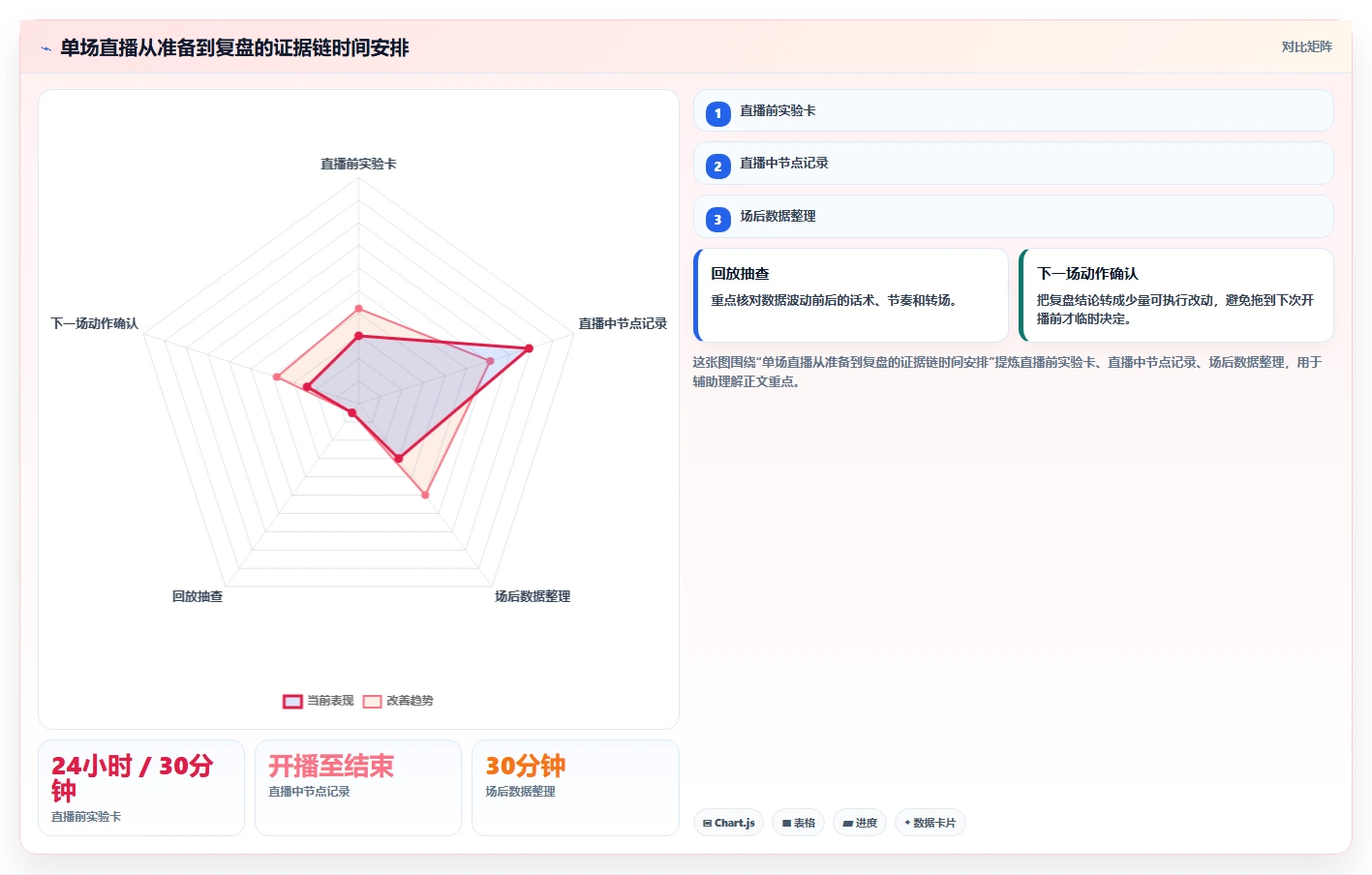Screen dimensions: 1372x875
Task: Select step 2 badge for 直播中节点记录
Action: pyautogui.click(x=717, y=166)
